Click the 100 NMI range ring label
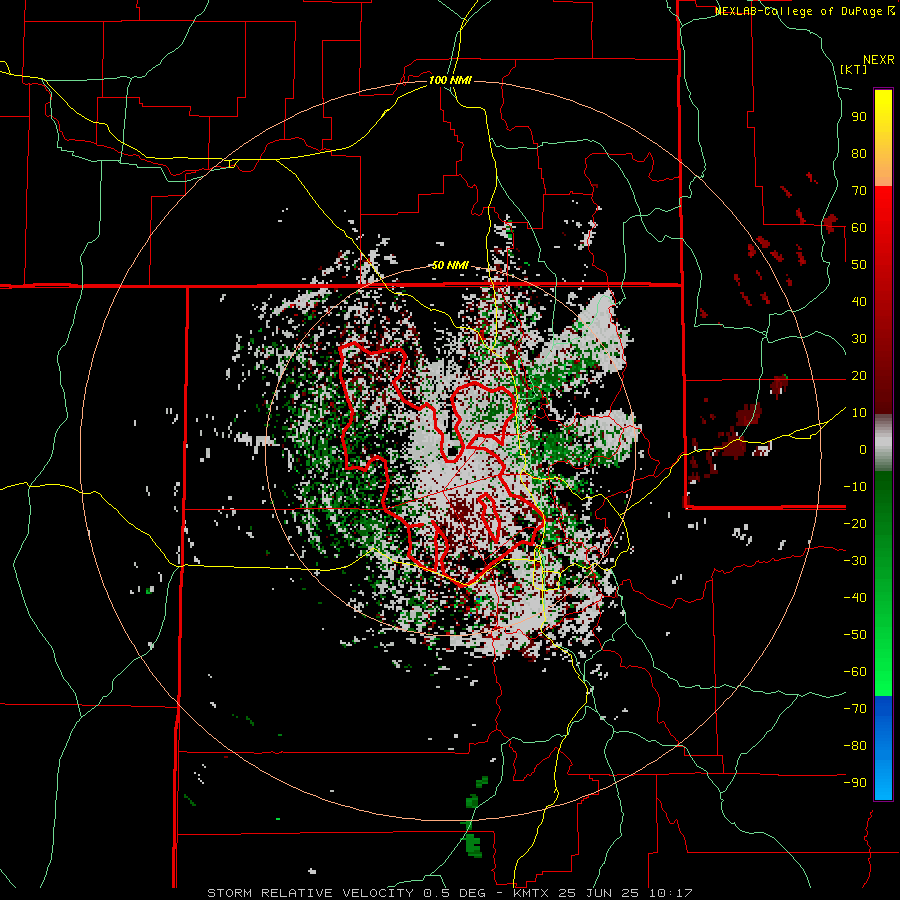 pos(450,80)
